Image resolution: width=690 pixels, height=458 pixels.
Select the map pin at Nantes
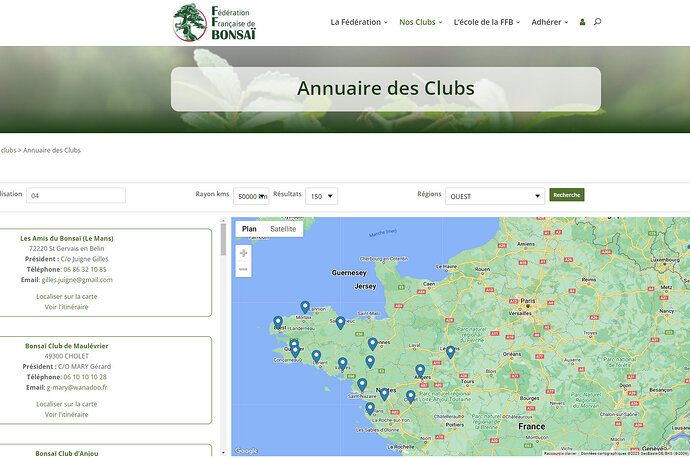384,394
